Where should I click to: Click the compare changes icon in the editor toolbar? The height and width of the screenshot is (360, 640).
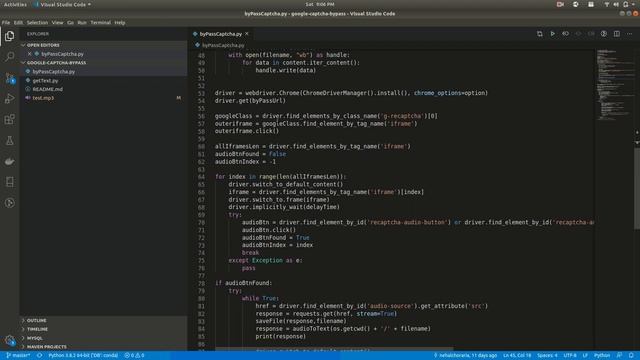tap(540, 34)
